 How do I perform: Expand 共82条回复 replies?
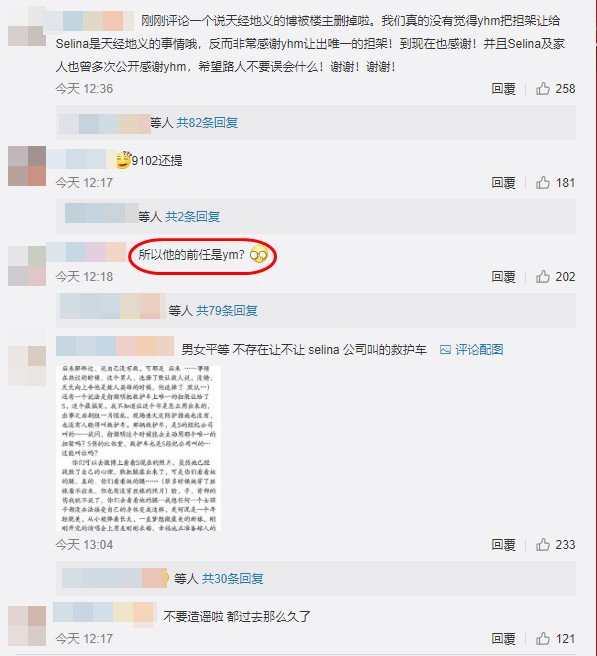[207, 123]
